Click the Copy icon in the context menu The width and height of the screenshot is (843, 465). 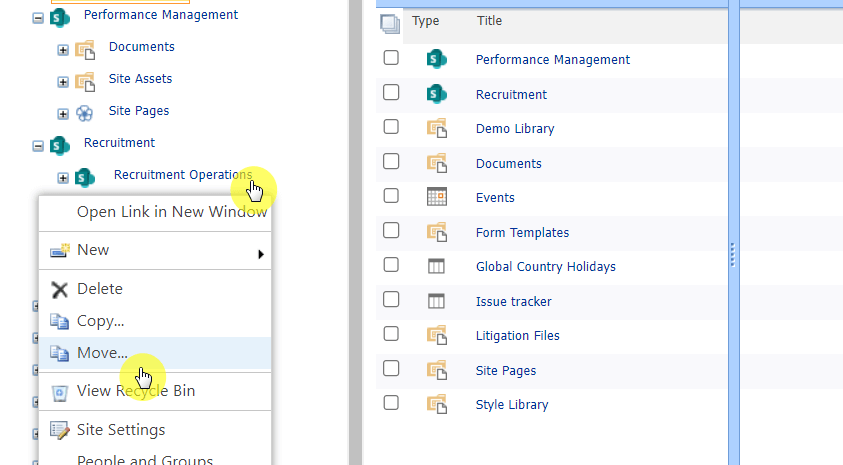59,321
